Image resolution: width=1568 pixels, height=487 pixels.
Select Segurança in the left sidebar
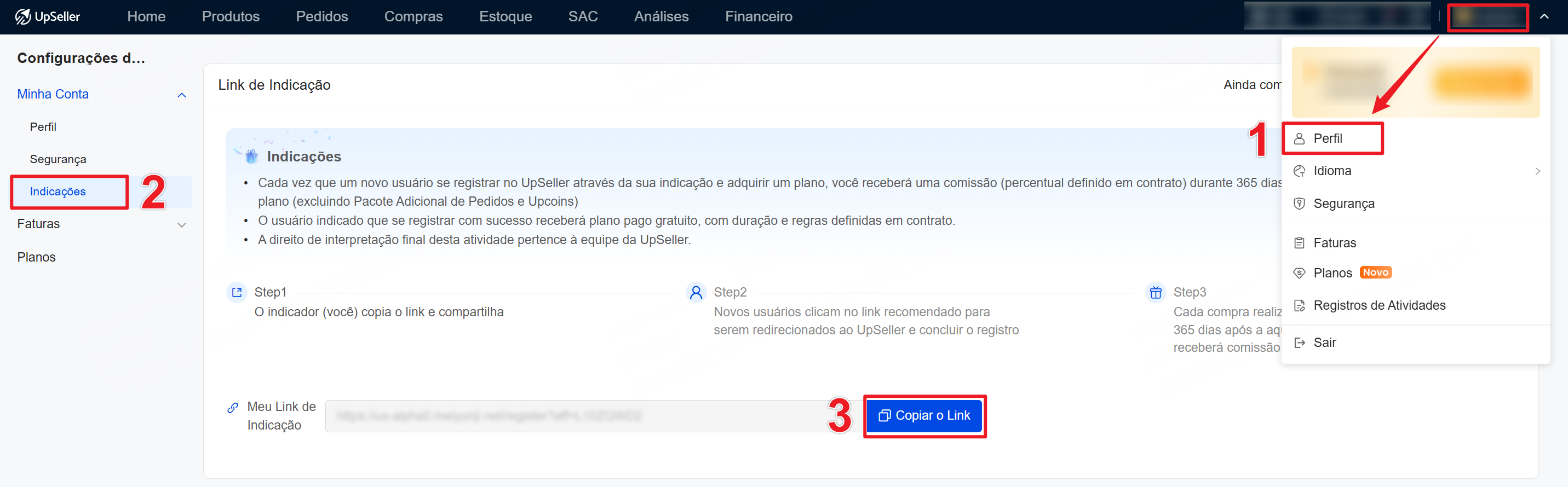coord(58,159)
